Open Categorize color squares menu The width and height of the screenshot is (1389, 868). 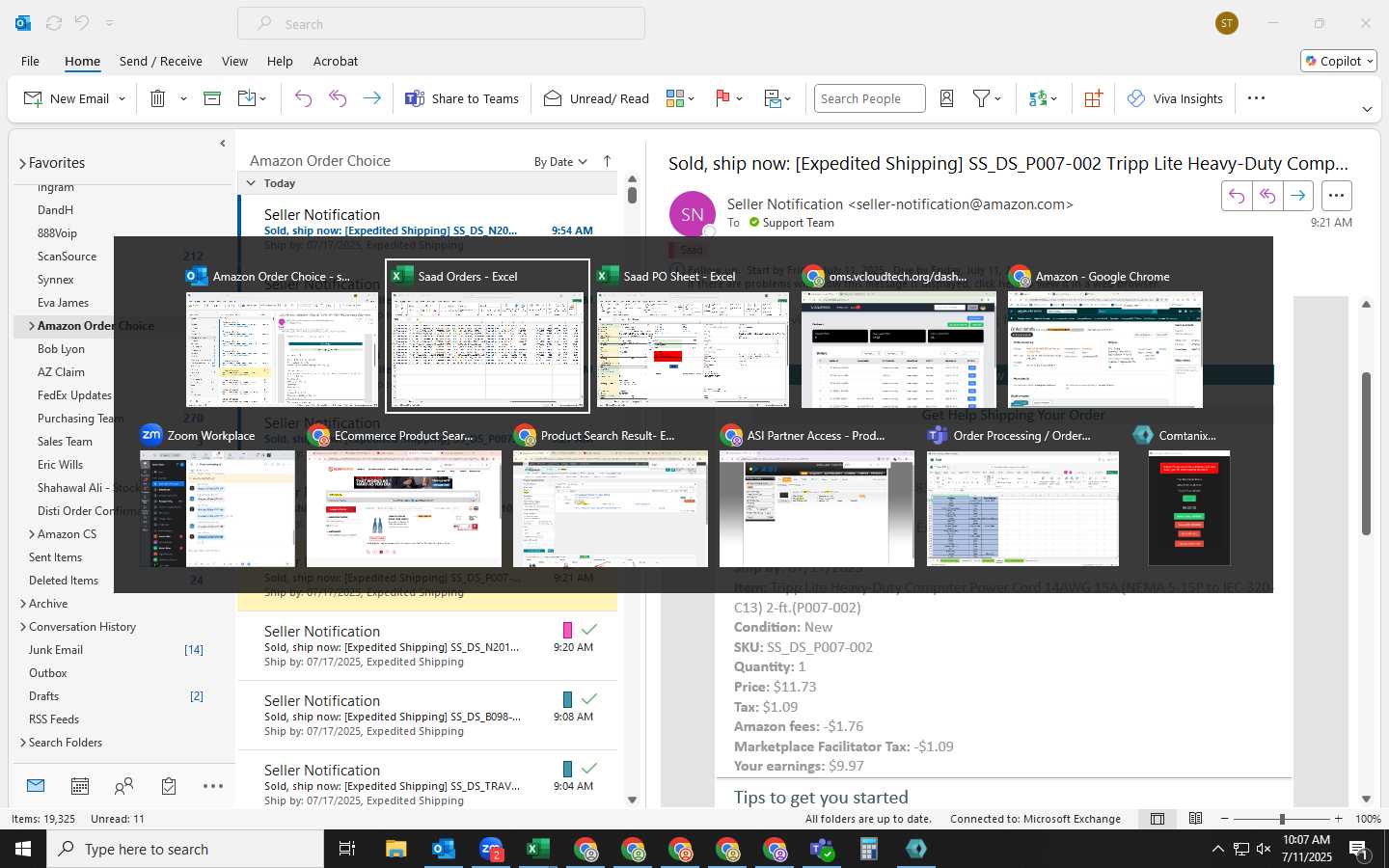coord(680,98)
